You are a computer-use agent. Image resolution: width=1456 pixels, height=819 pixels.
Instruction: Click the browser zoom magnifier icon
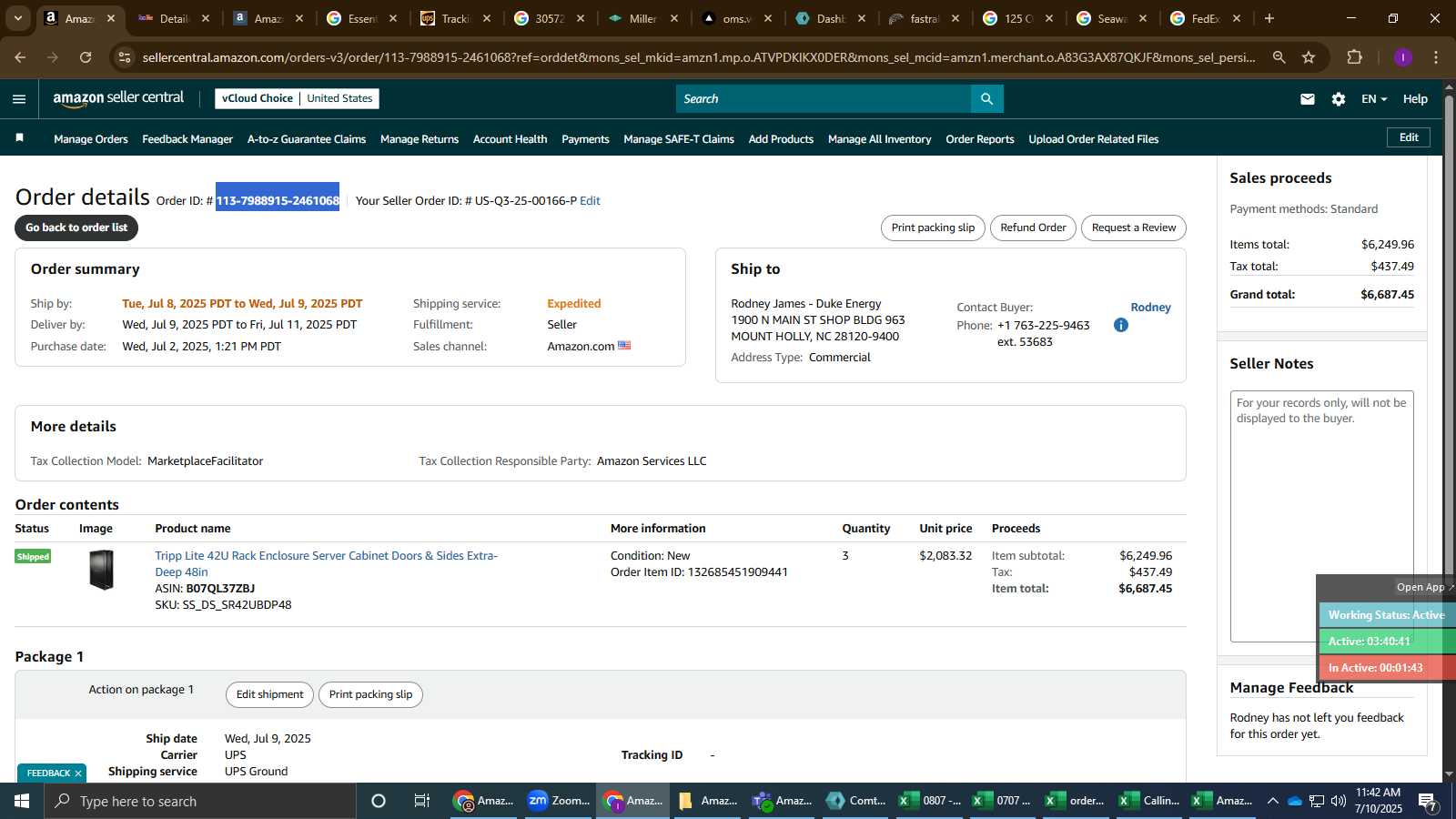point(1279,57)
